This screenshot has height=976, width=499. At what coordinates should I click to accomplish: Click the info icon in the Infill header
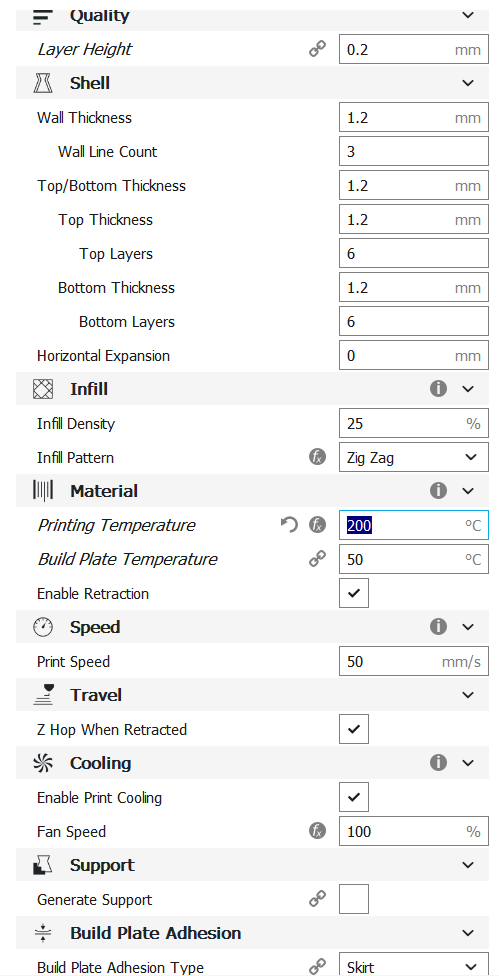click(x=438, y=389)
